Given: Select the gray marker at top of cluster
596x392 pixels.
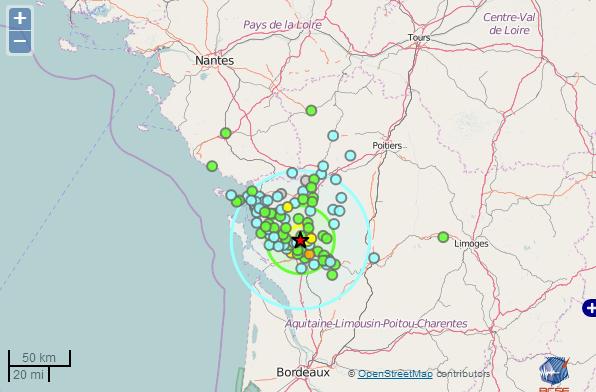Looking at the screenshot, I should (x=305, y=180).
